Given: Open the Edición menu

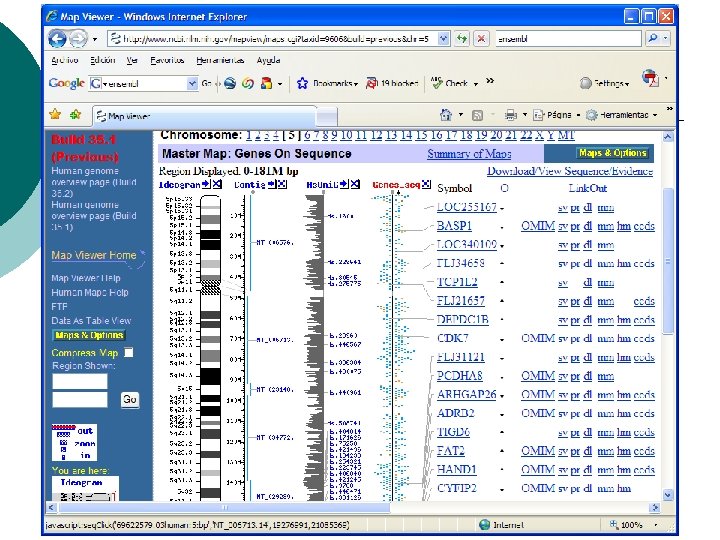Looking at the screenshot, I should tap(102, 60).
